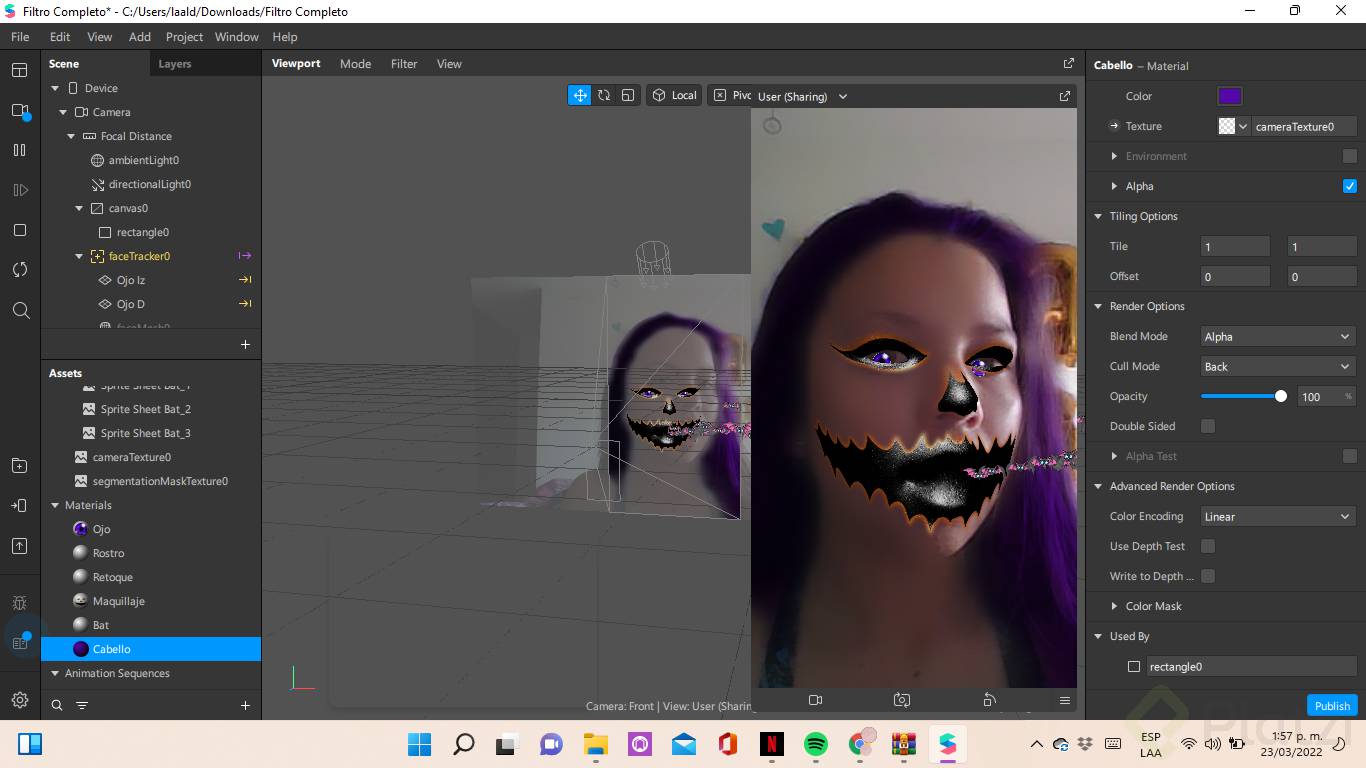Open the Window menu
This screenshot has width=1366, height=768.
tap(237, 37)
